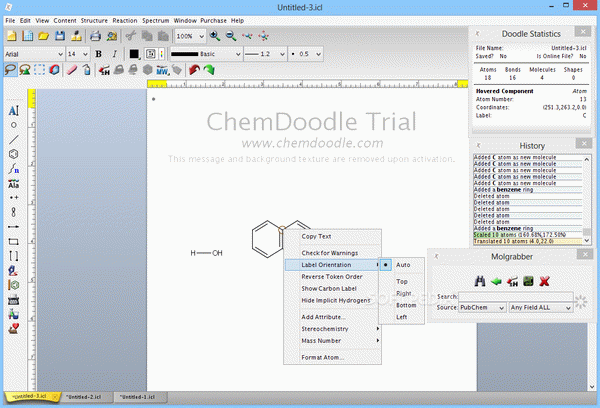Screen dimensions: 600x408
Task: Click binoculars search icon in Molgrabber
Action: point(480,281)
